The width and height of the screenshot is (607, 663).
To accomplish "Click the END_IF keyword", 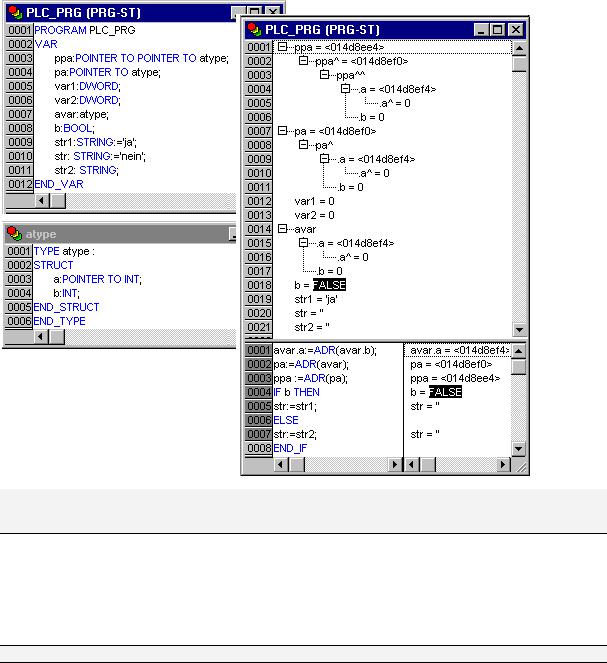I will click(x=290, y=448).
